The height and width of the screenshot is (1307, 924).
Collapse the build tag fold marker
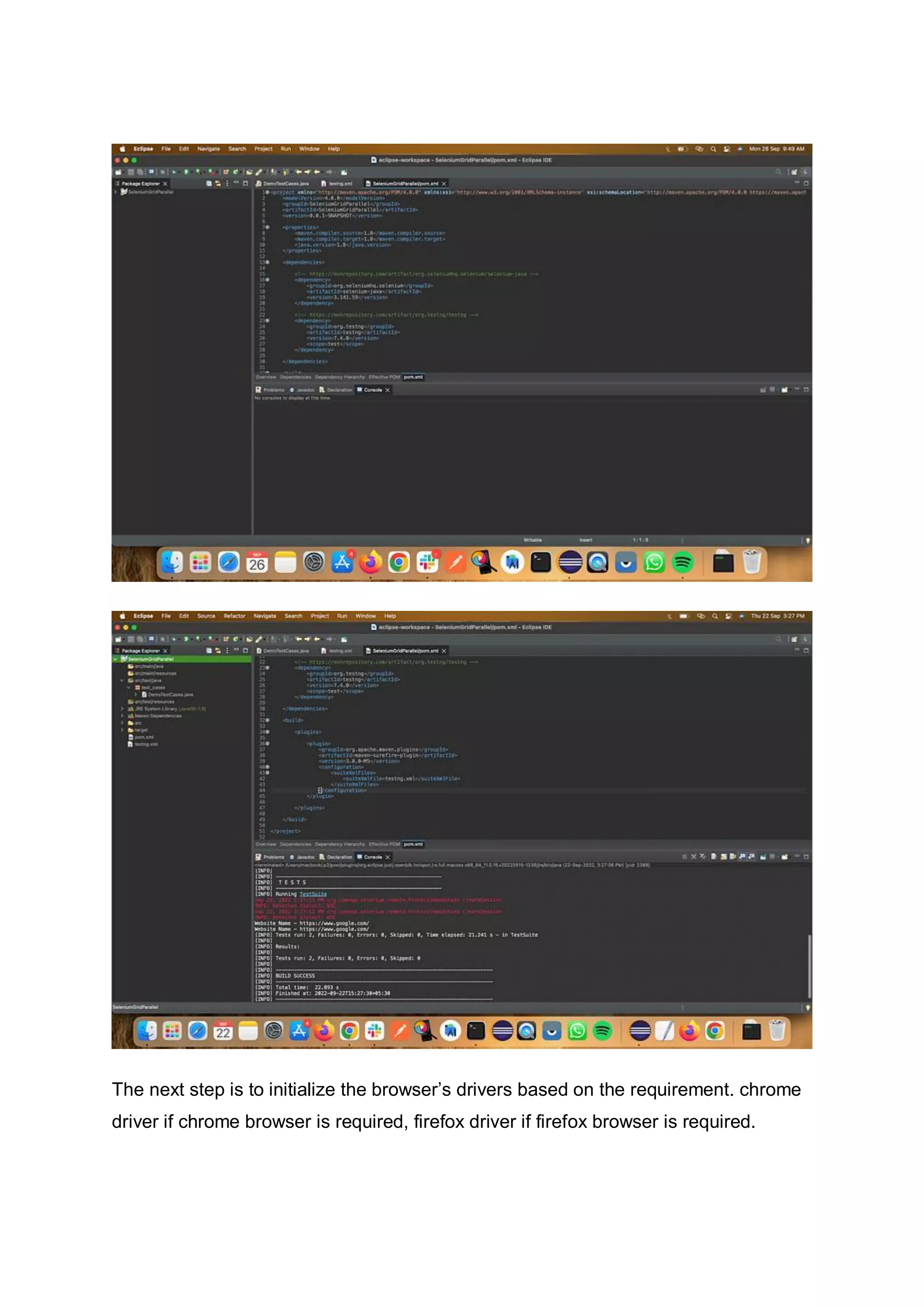[268, 720]
